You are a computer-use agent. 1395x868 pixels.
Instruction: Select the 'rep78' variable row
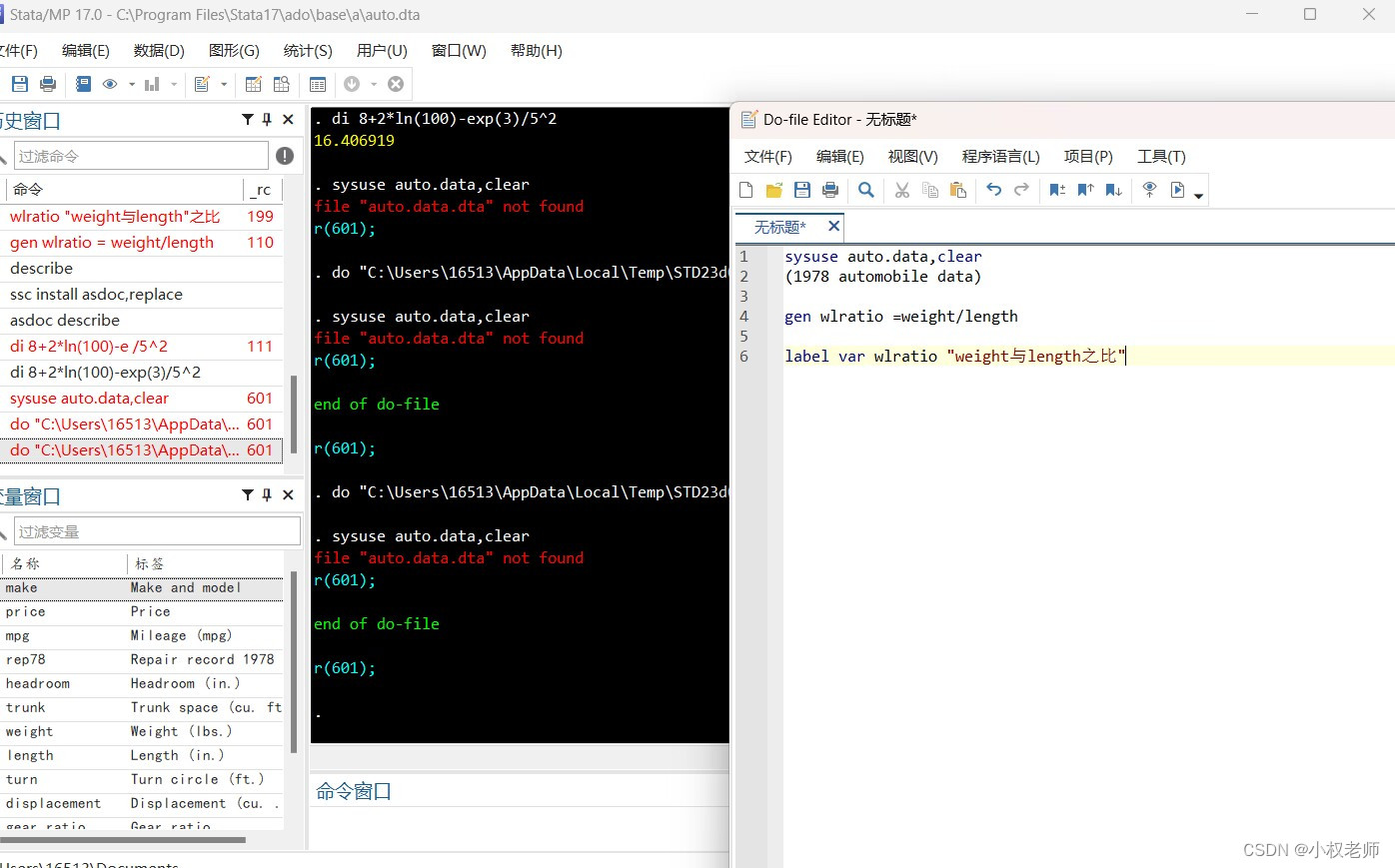point(141,660)
